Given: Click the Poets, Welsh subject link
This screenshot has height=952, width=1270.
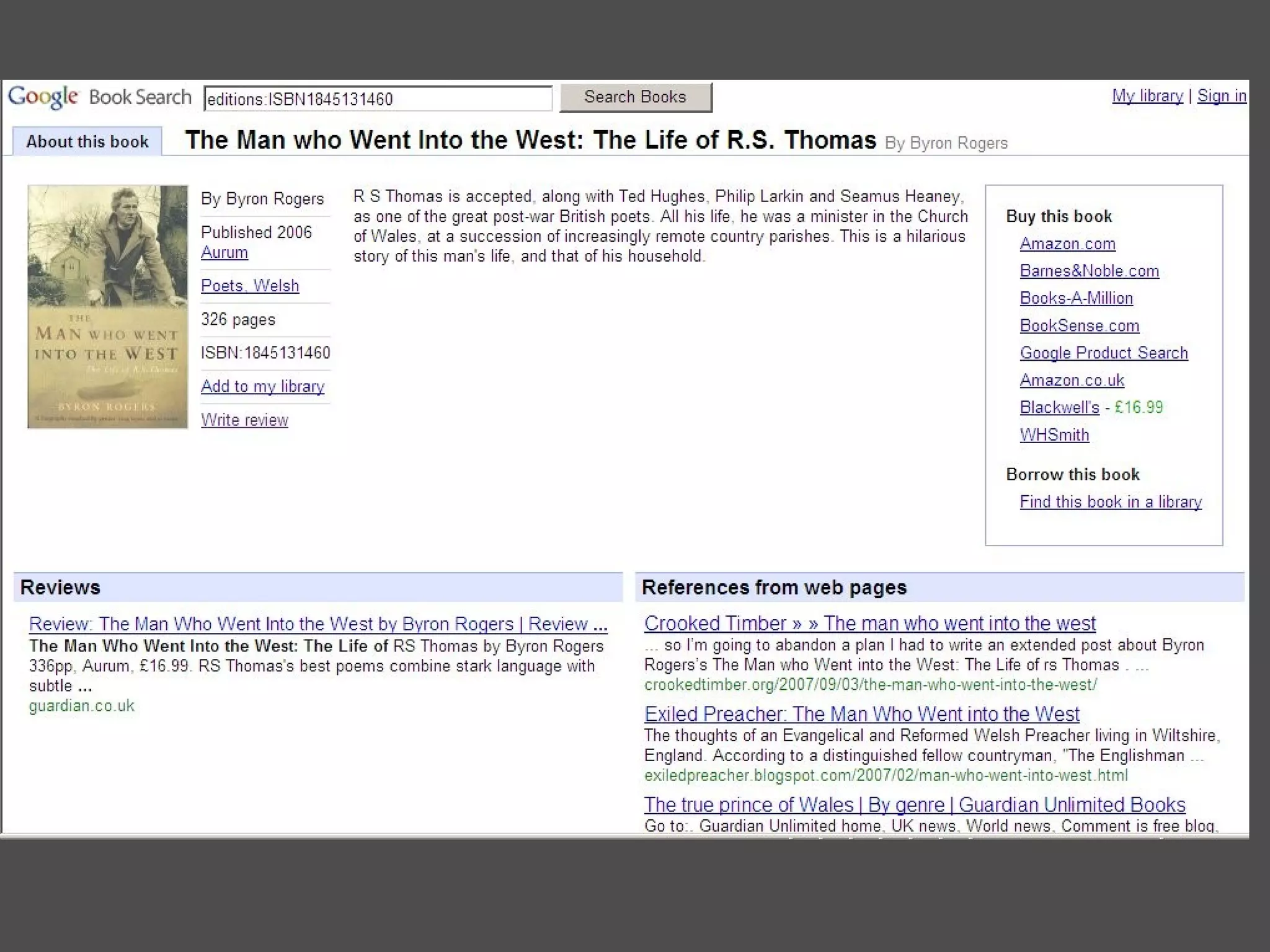Looking at the screenshot, I should click(x=250, y=286).
